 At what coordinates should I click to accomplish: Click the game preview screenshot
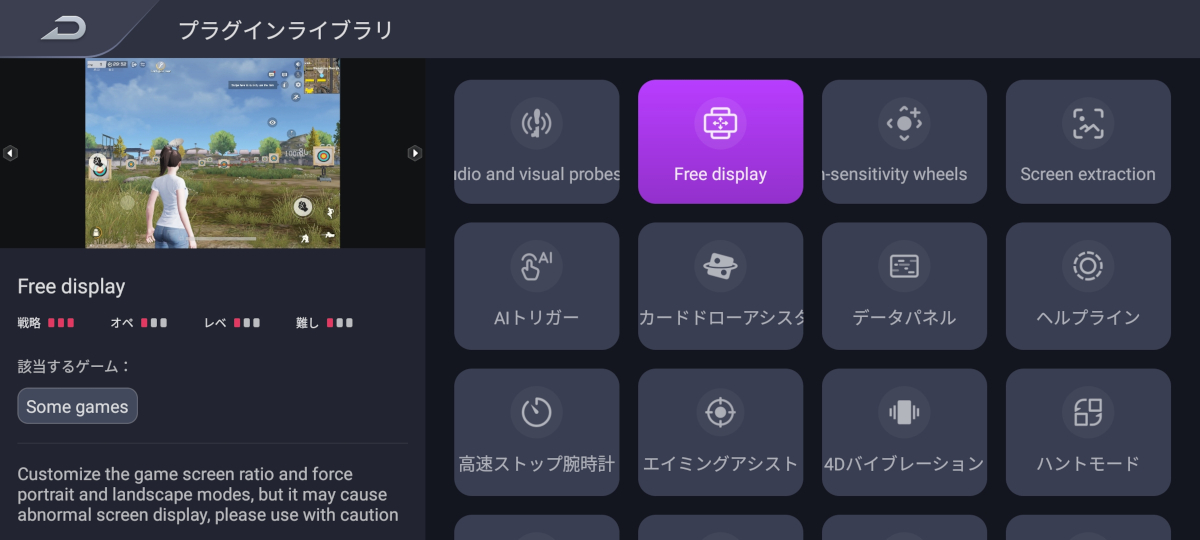pos(212,153)
